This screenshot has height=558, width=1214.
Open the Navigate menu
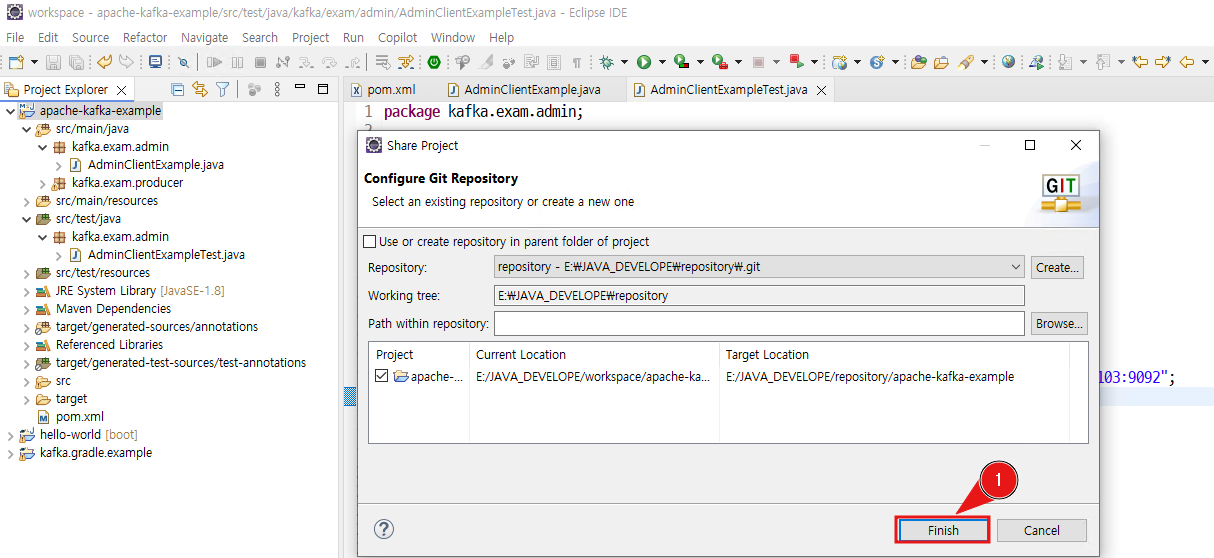[204, 37]
